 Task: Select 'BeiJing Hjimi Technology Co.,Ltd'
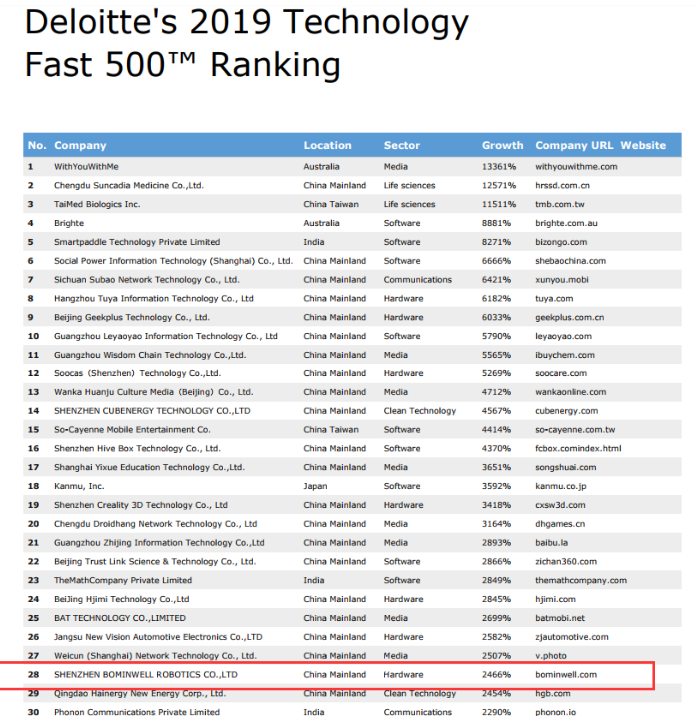click(121, 599)
